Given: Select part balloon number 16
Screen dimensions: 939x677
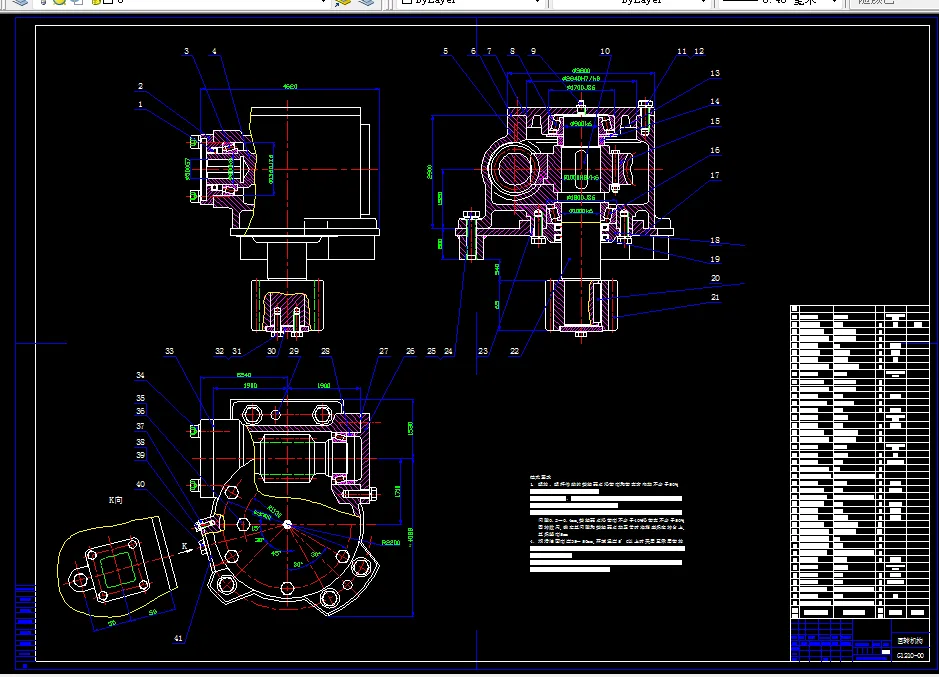Looking at the screenshot, I should coord(714,150).
